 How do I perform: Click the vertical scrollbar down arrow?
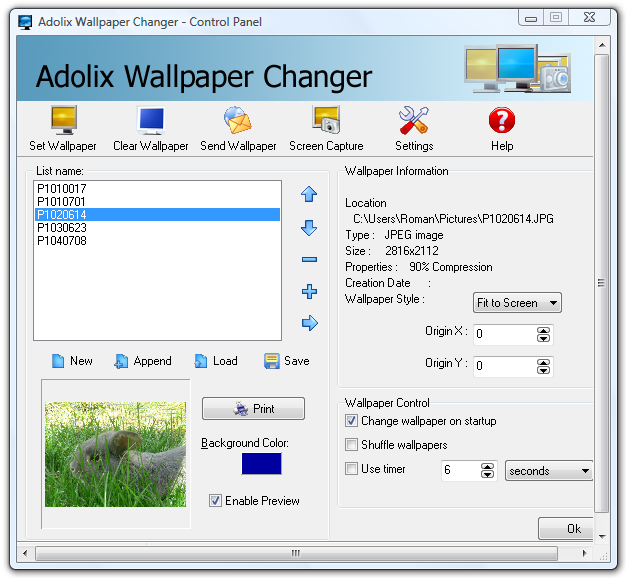click(x=602, y=536)
